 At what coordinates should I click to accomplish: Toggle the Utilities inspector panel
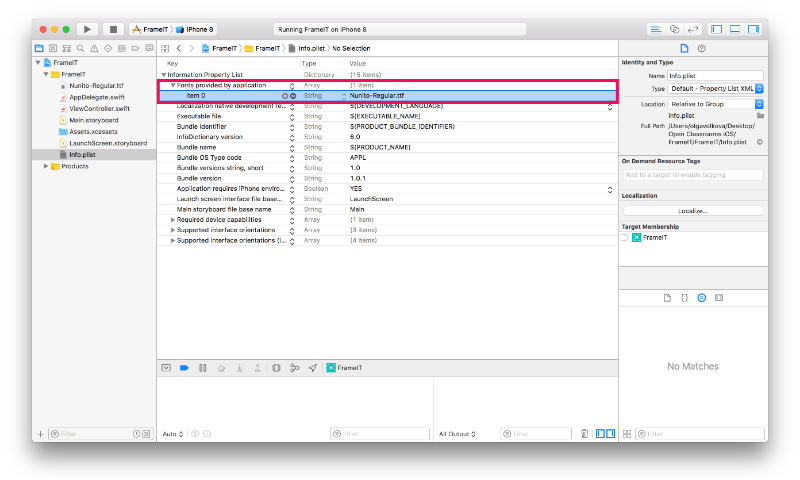tap(754, 30)
